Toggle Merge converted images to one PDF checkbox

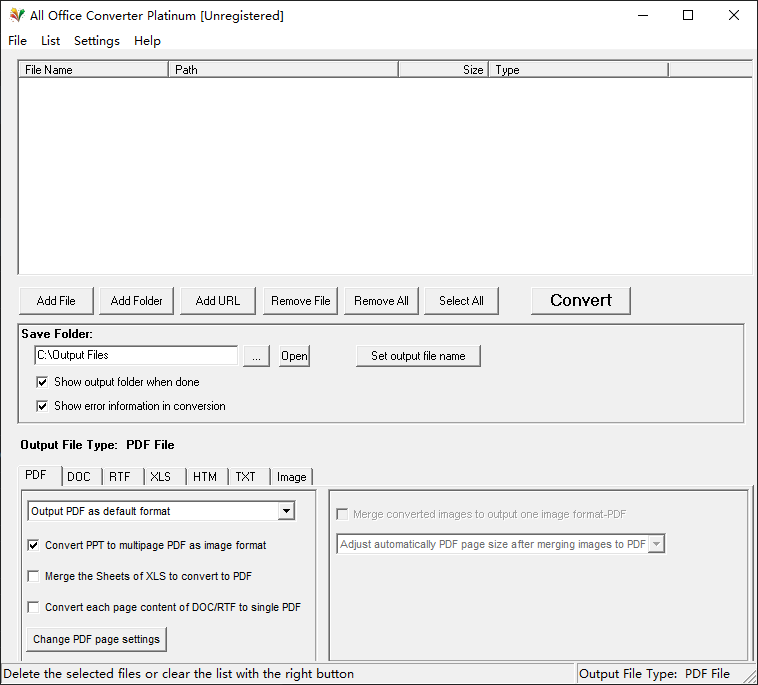click(481, 514)
